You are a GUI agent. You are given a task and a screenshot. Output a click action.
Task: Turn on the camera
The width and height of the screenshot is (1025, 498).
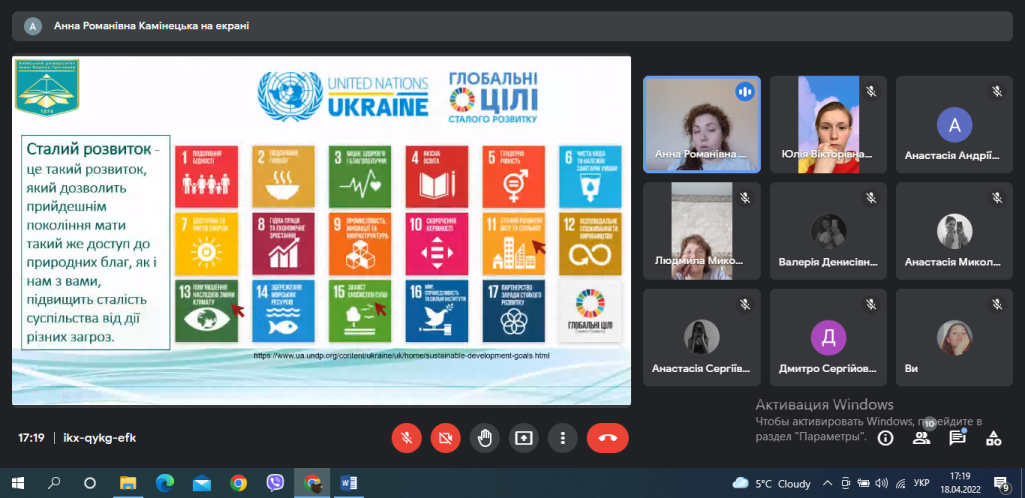[446, 437]
